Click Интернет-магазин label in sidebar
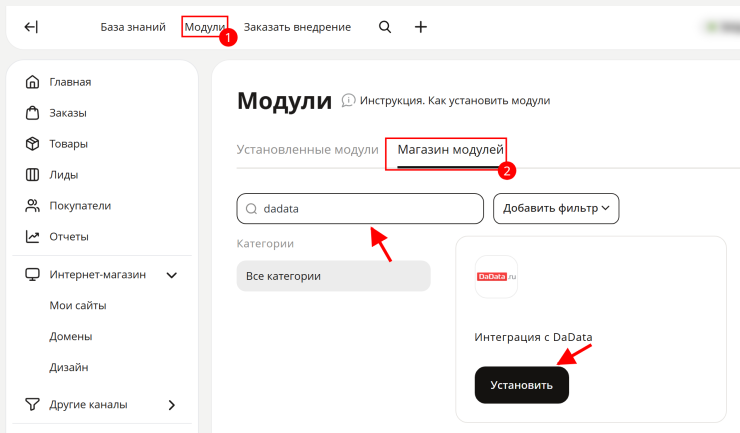740x433 pixels. 98,274
